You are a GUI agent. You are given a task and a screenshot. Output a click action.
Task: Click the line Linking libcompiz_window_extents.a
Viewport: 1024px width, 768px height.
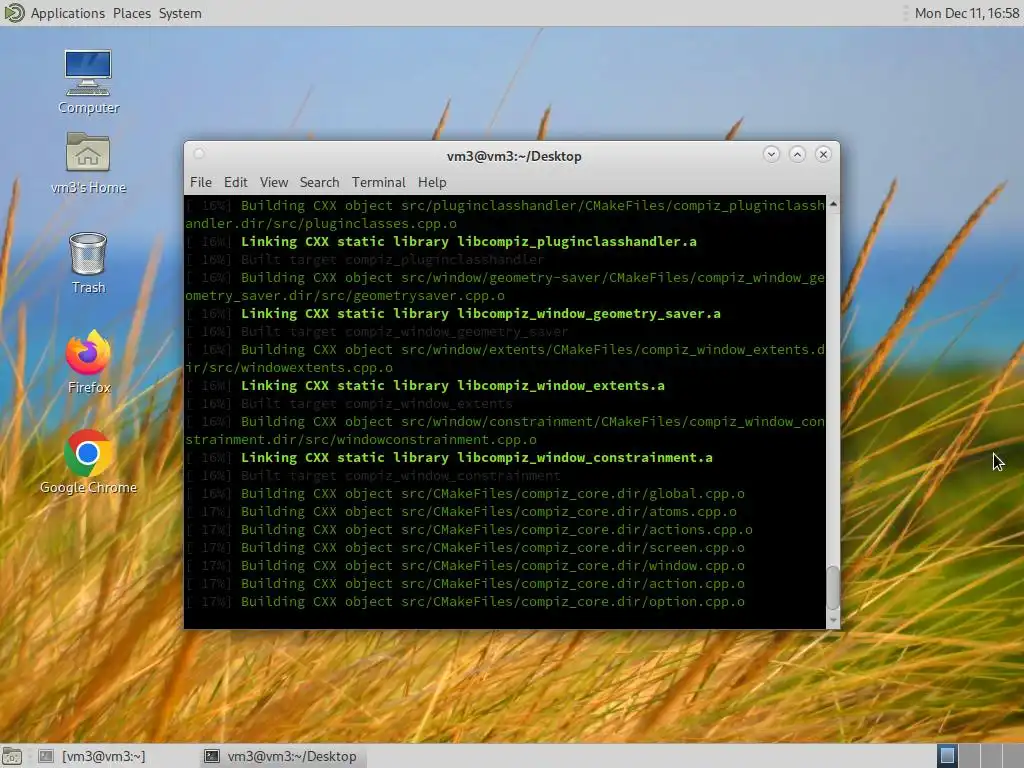(425, 385)
